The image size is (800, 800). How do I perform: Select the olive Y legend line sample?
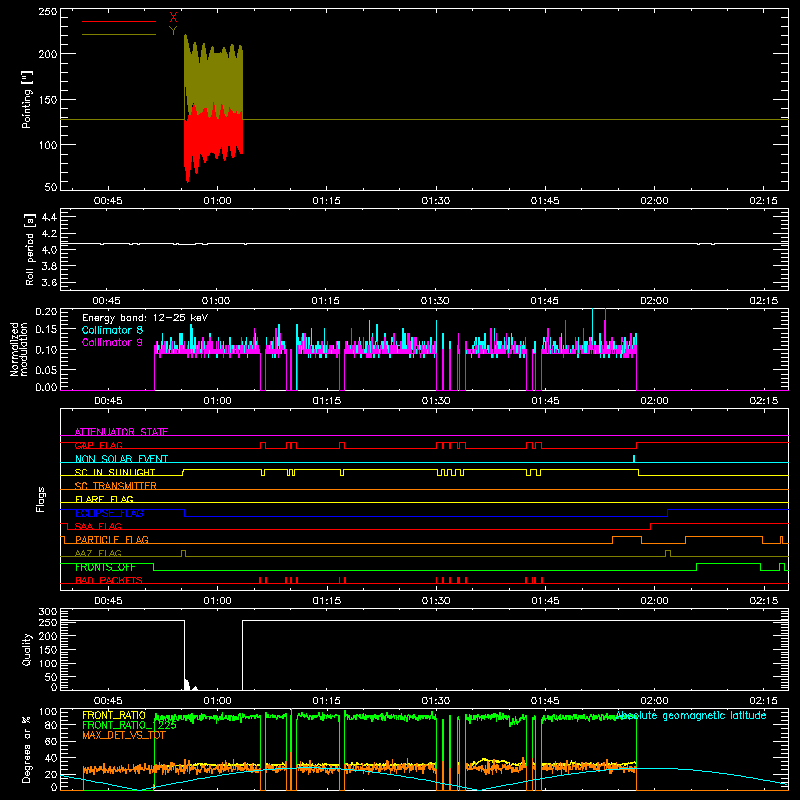119,35
